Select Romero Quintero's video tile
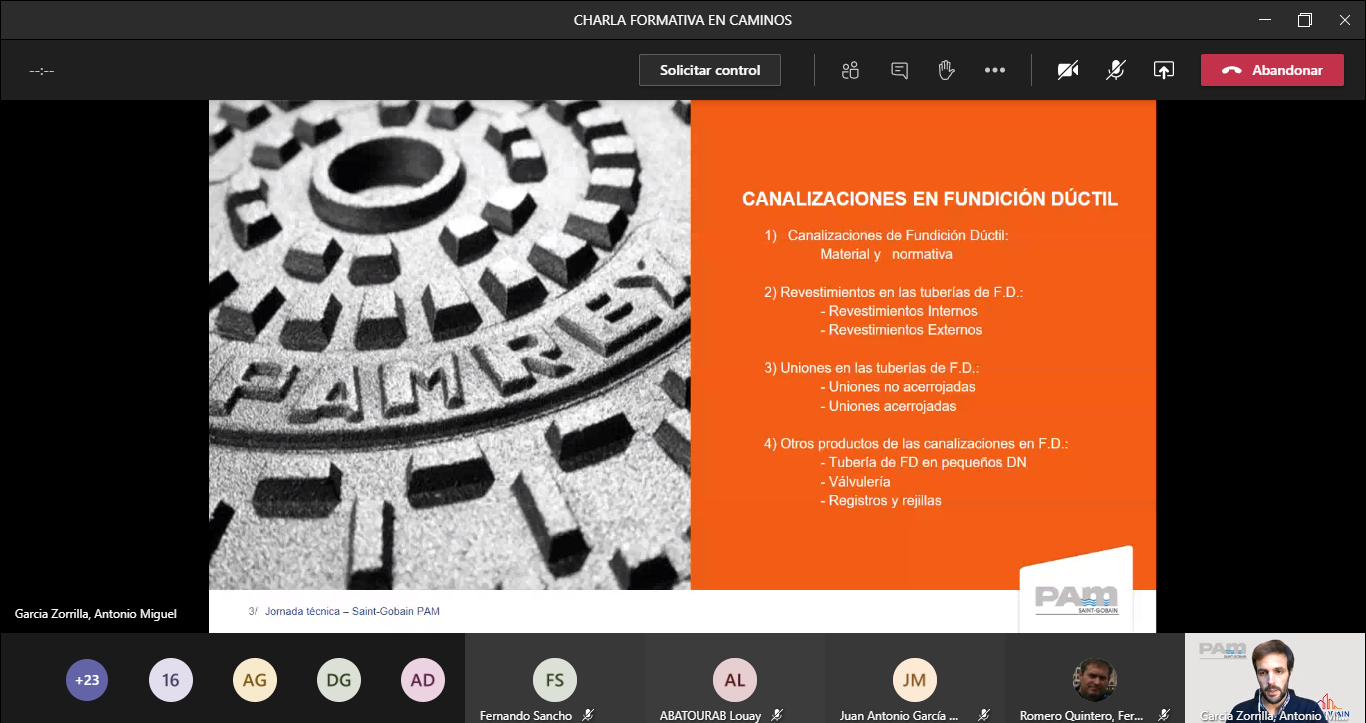Viewport: 1366px width, 723px height. tap(1095, 678)
